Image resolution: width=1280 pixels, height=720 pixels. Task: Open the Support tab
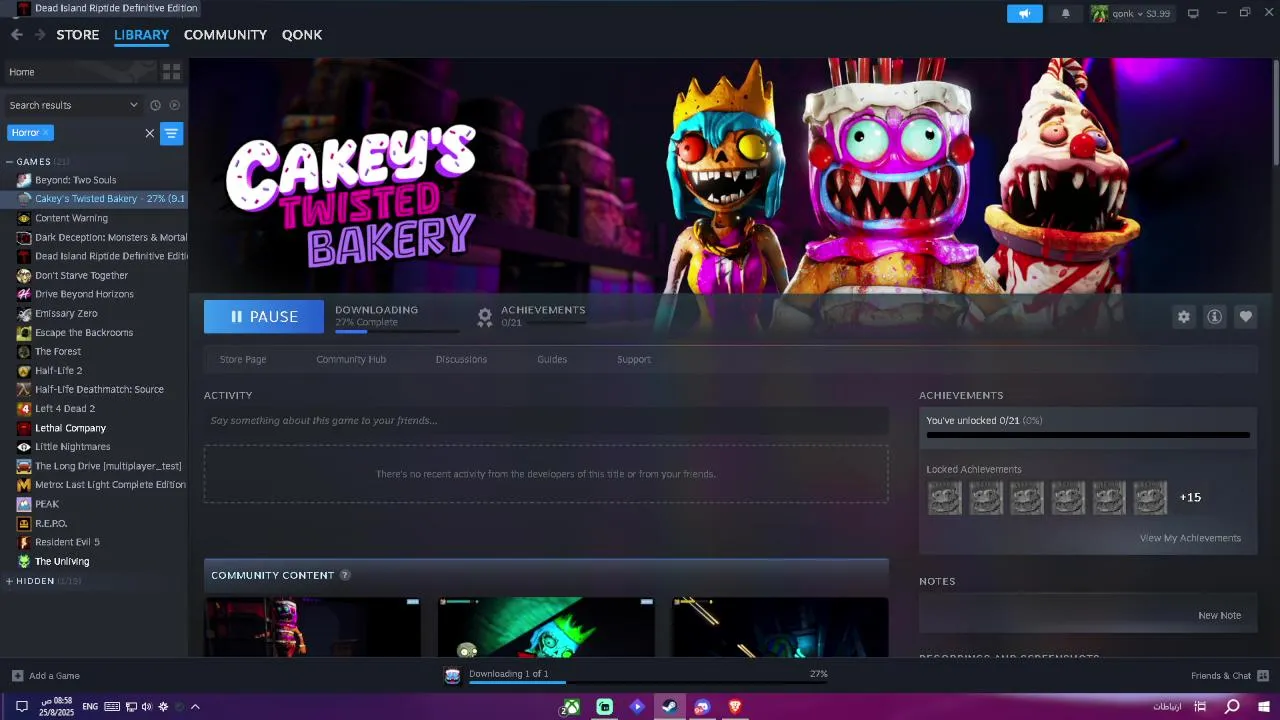click(634, 359)
